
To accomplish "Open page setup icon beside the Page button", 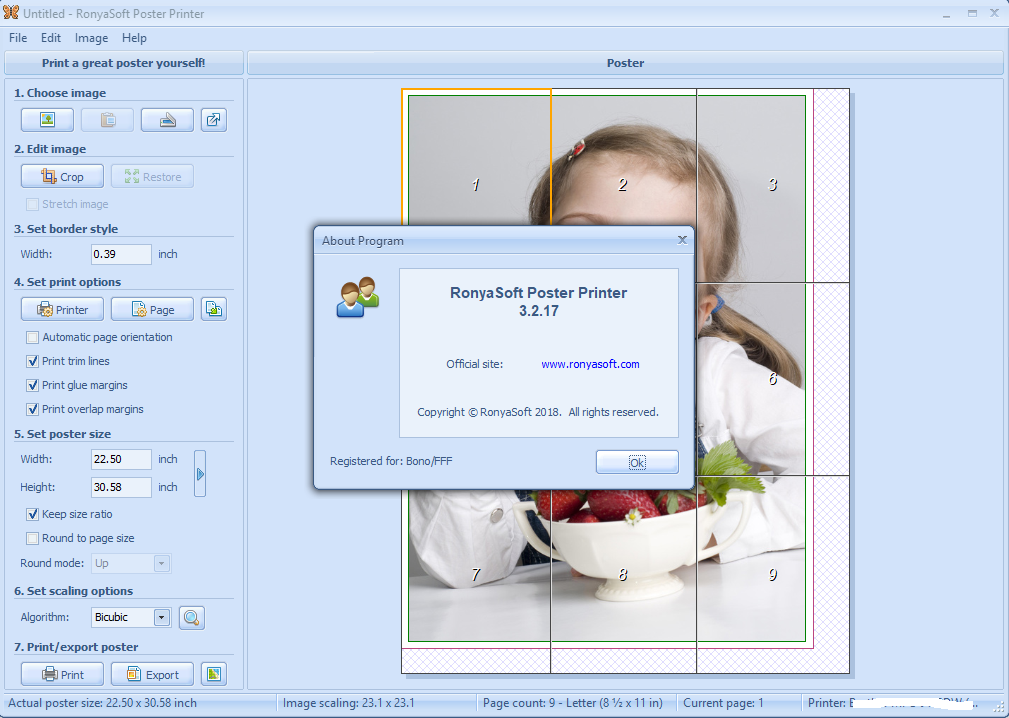I will click(x=214, y=309).
